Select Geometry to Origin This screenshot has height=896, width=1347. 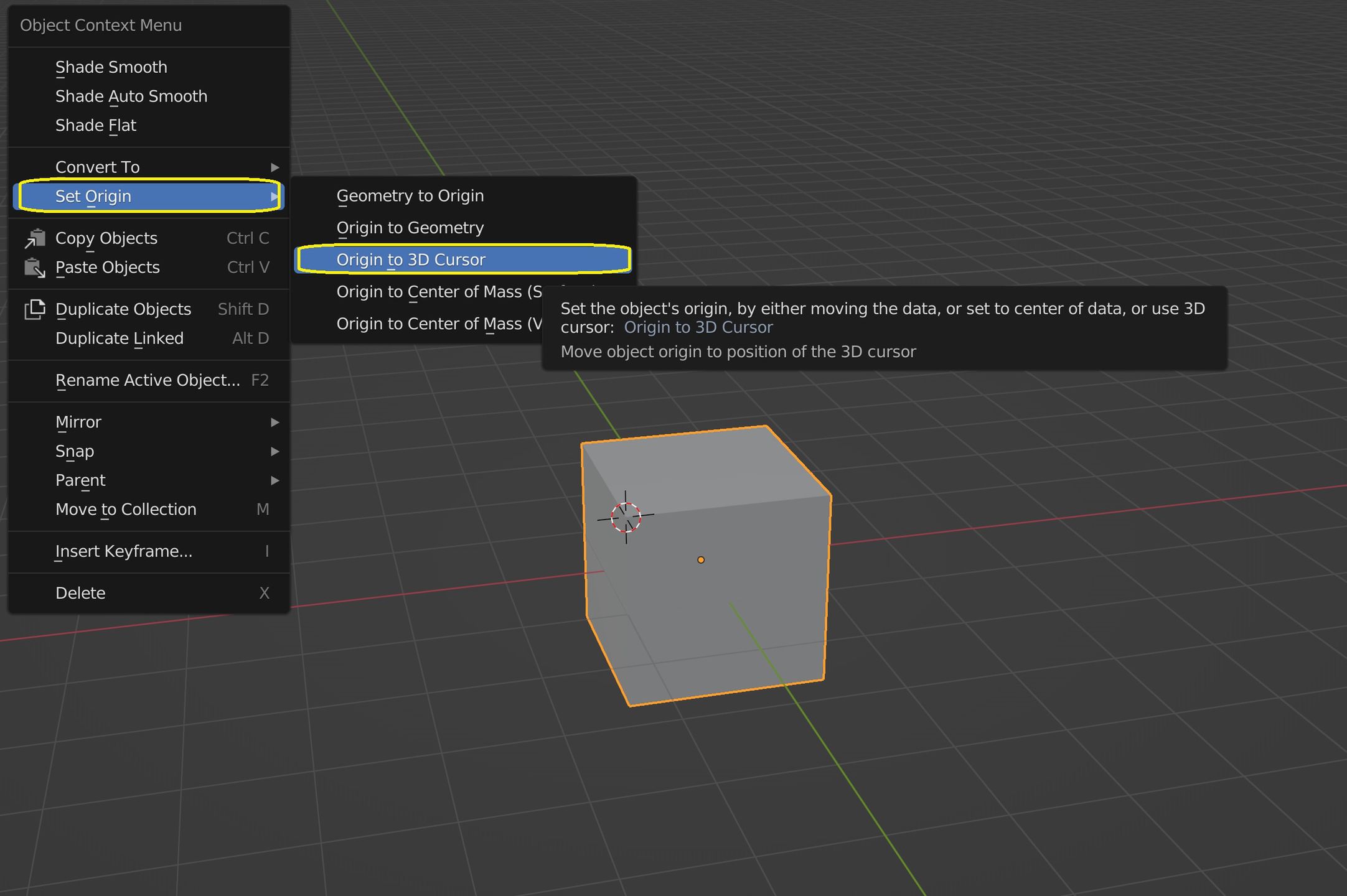pyautogui.click(x=410, y=195)
